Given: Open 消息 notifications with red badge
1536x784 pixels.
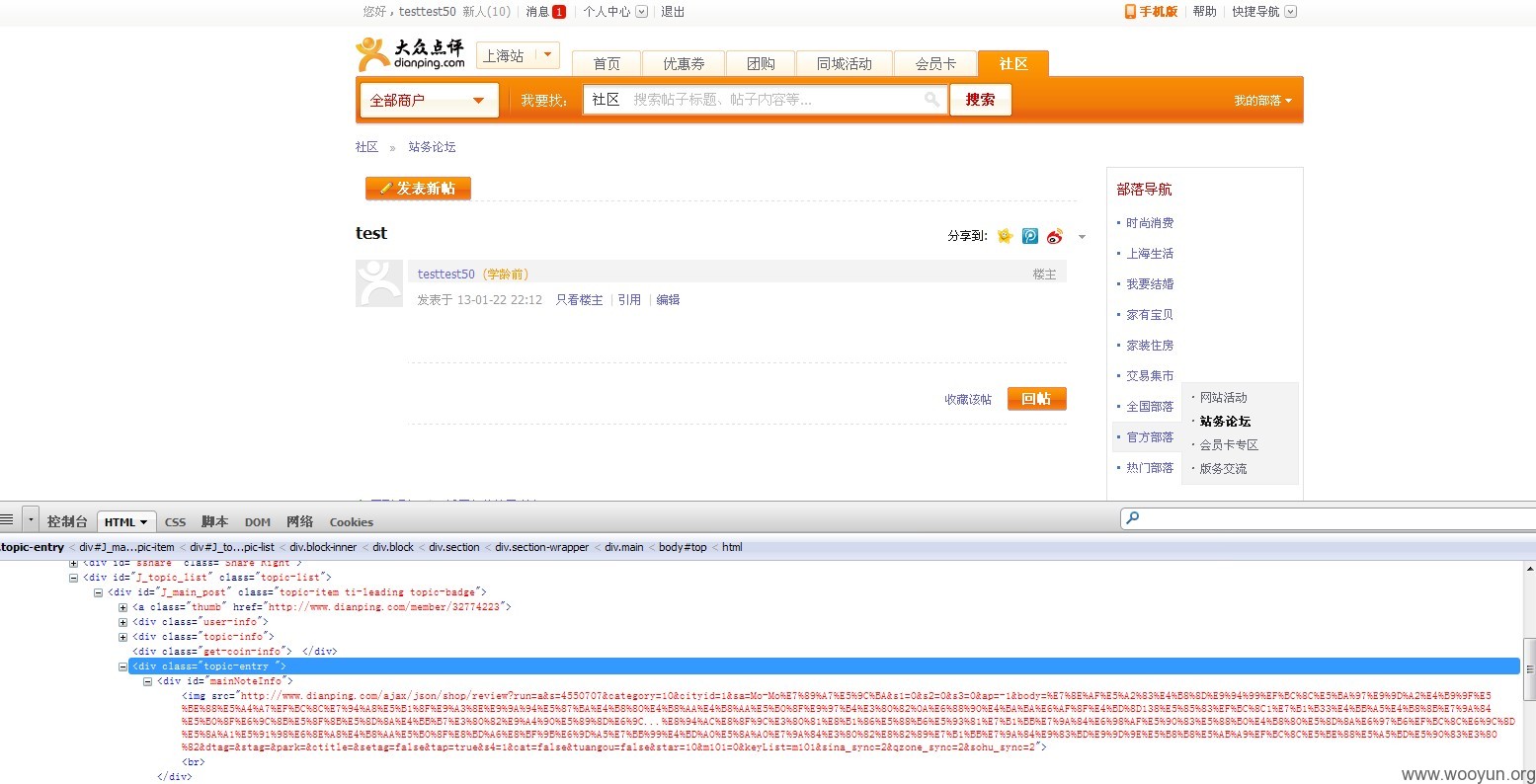Looking at the screenshot, I should coord(545,12).
